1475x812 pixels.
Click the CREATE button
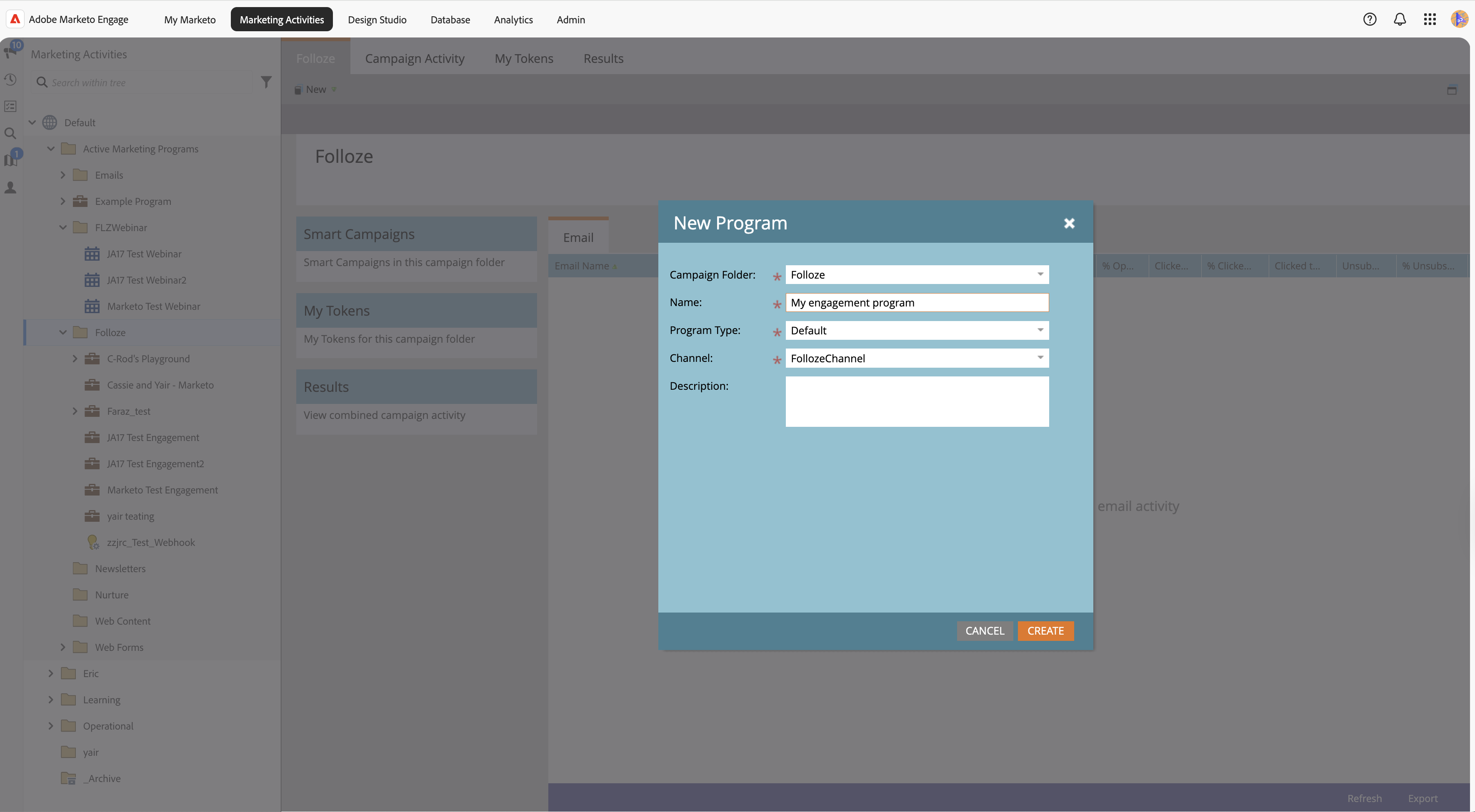[1045, 630]
